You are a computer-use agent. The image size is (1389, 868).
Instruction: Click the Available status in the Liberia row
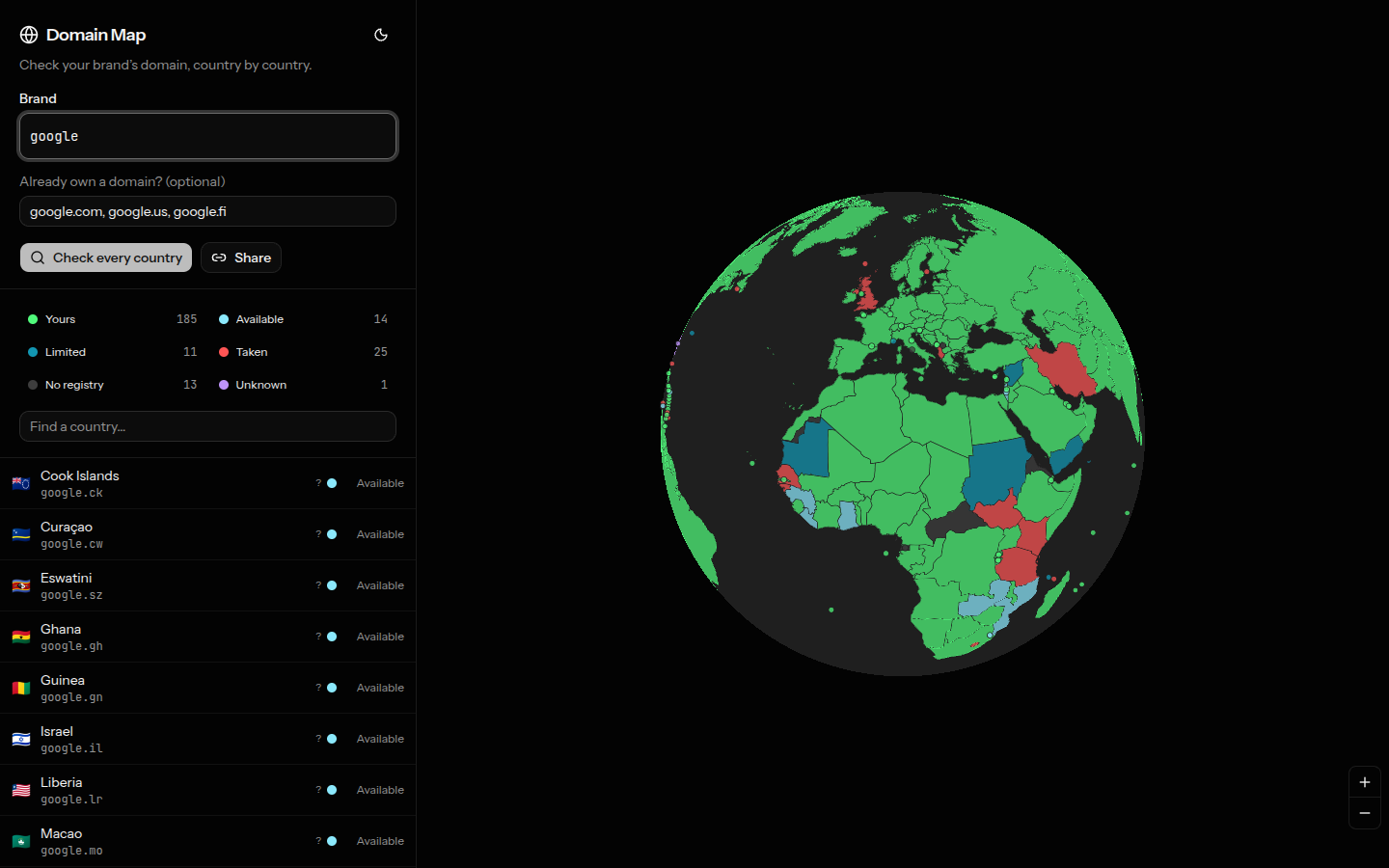tap(380, 790)
